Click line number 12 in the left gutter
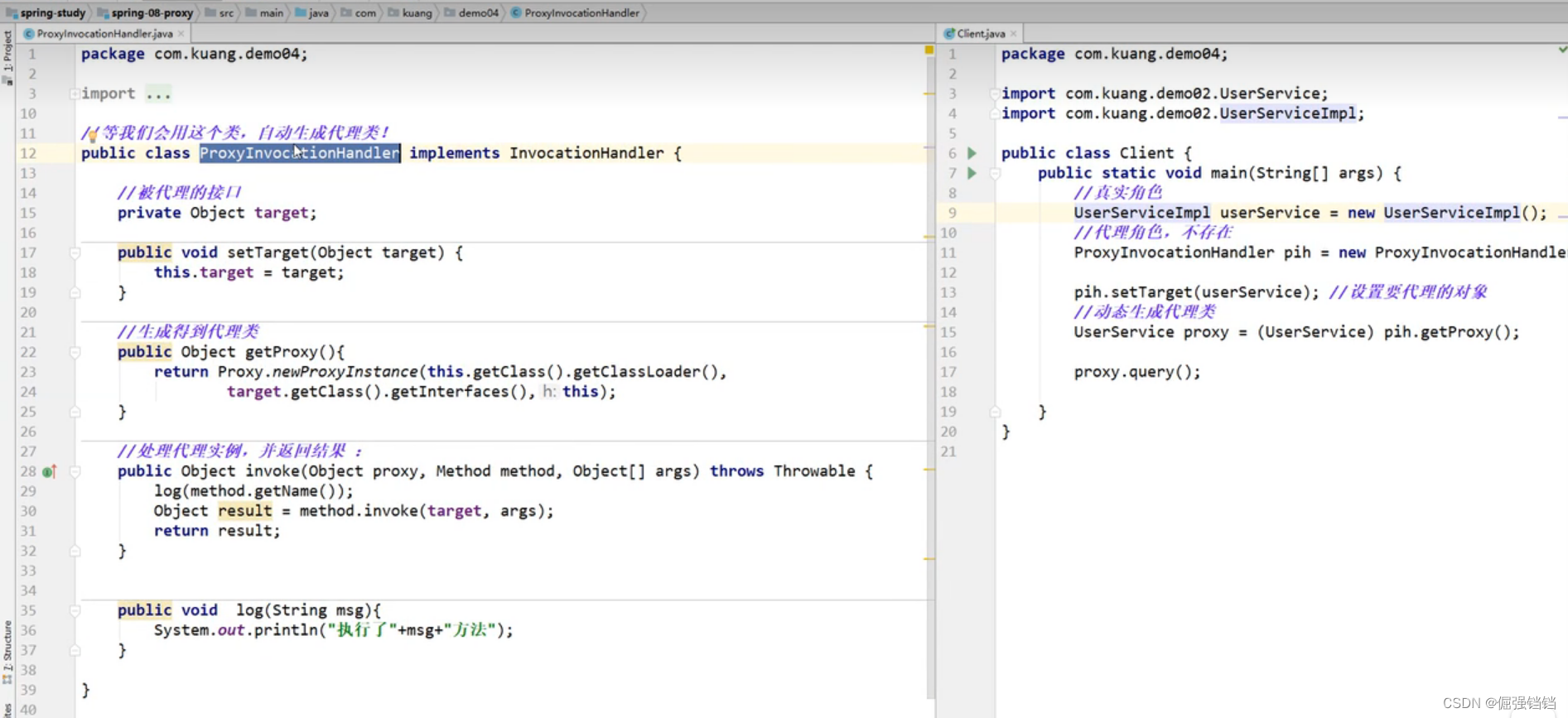This screenshot has width=1568, height=718. tap(28, 153)
